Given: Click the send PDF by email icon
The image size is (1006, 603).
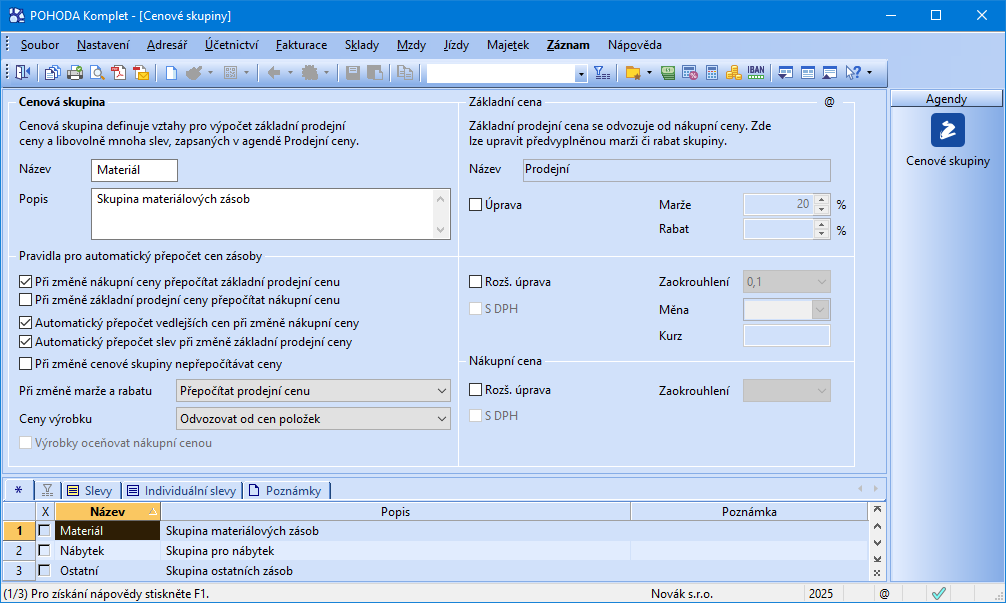Looking at the screenshot, I should click(141, 72).
